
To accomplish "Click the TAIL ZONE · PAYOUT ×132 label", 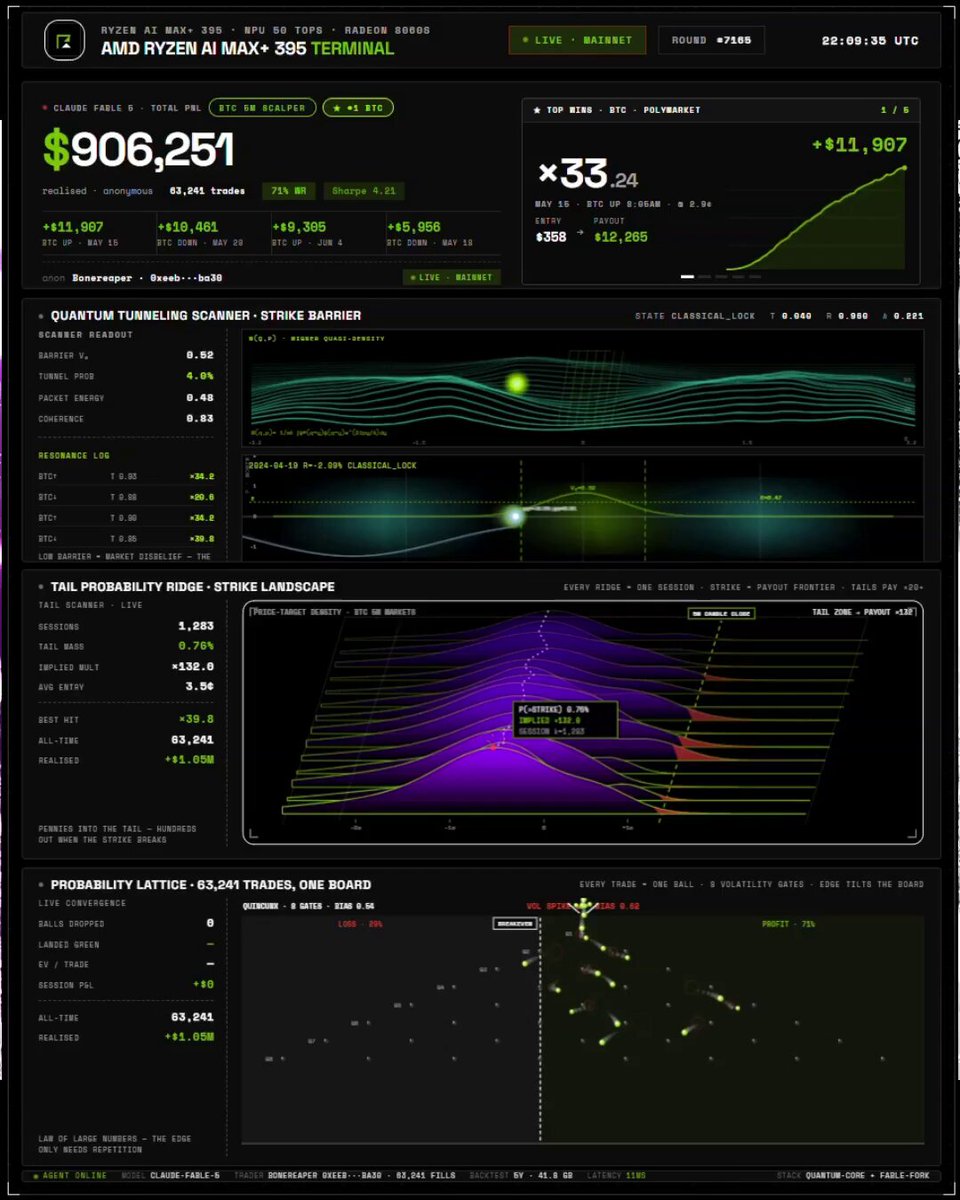I will pos(863,612).
